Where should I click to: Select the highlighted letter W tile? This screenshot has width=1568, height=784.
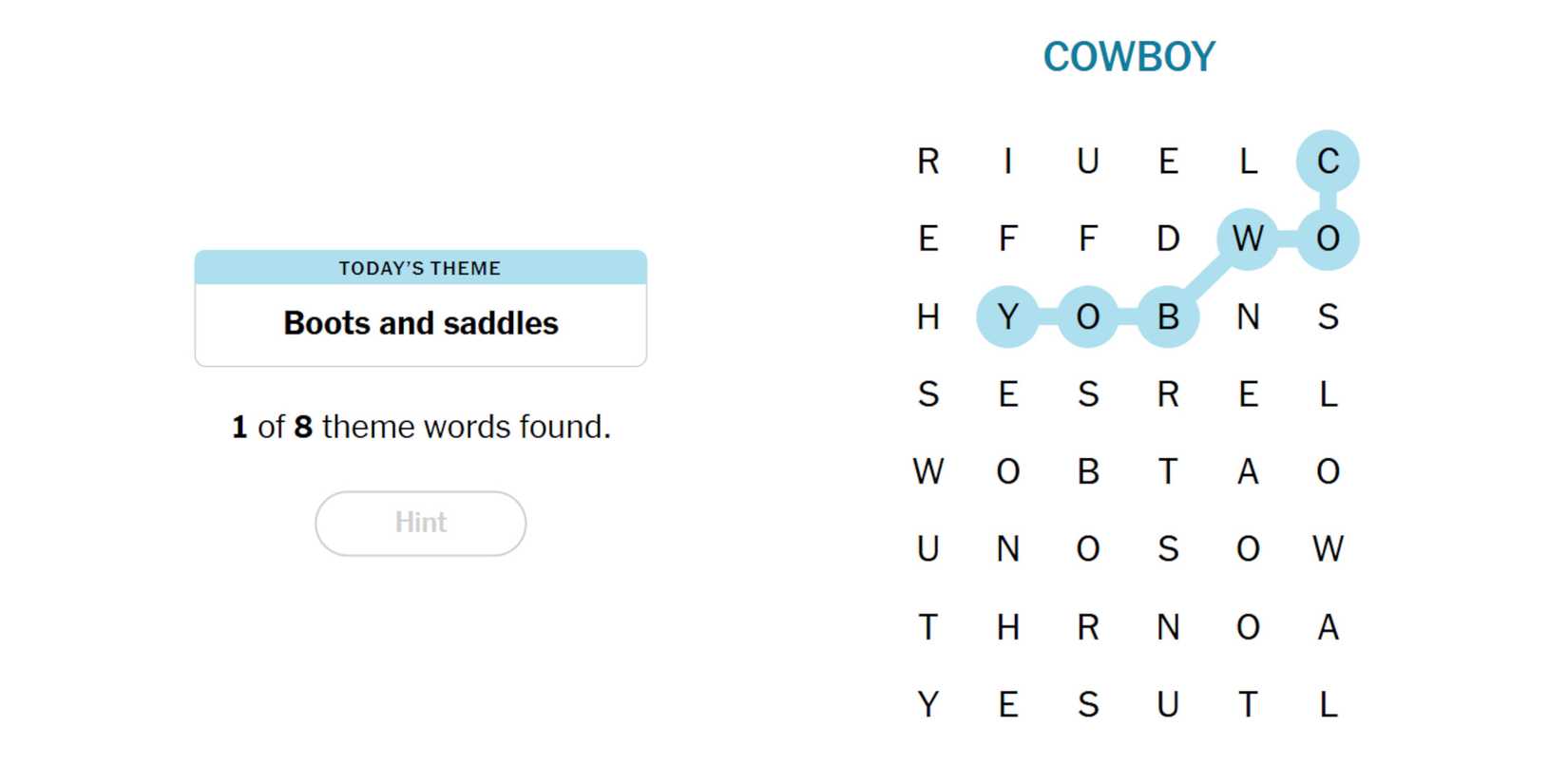click(x=1248, y=239)
